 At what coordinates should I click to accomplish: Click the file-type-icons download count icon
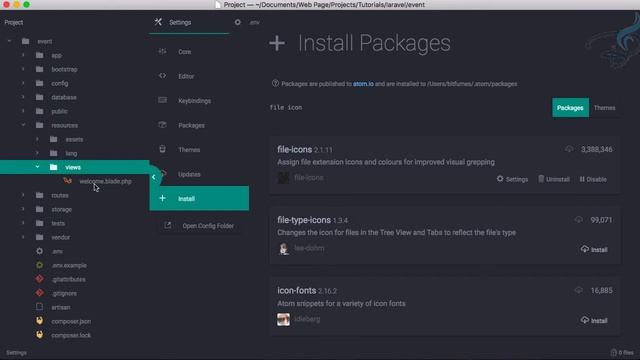pos(579,220)
